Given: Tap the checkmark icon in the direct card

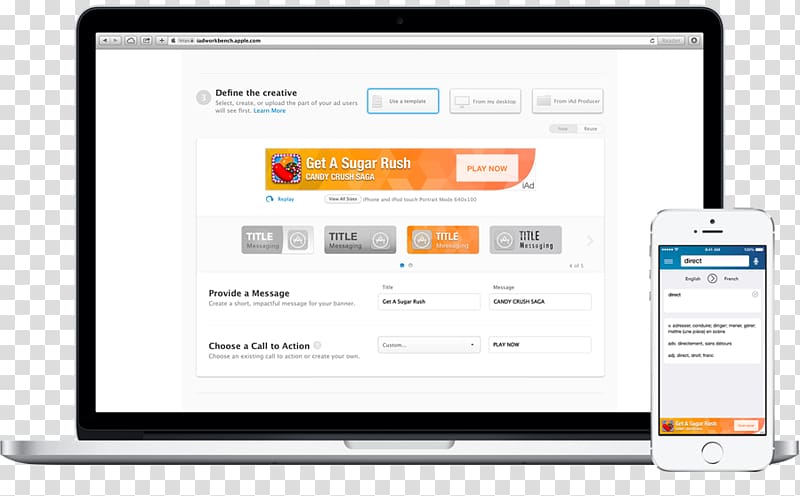Looking at the screenshot, I should point(755,294).
